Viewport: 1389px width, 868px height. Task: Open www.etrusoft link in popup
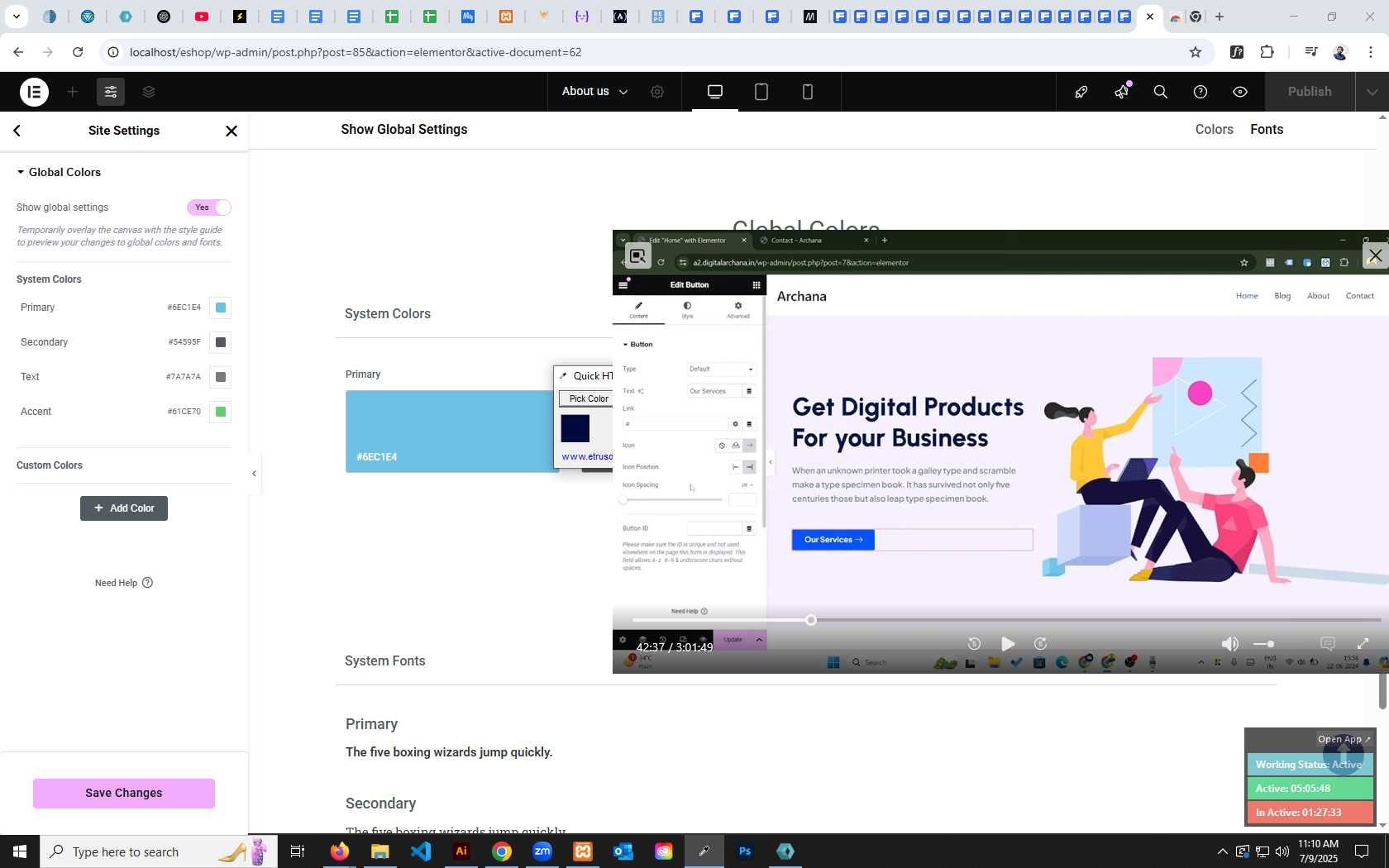pyautogui.click(x=587, y=456)
